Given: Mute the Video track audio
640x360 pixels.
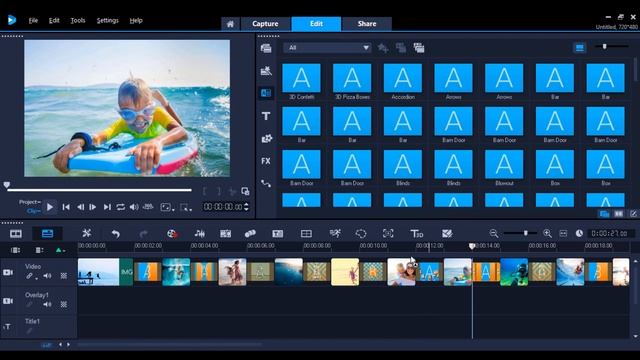Looking at the screenshot, I should click(x=47, y=276).
